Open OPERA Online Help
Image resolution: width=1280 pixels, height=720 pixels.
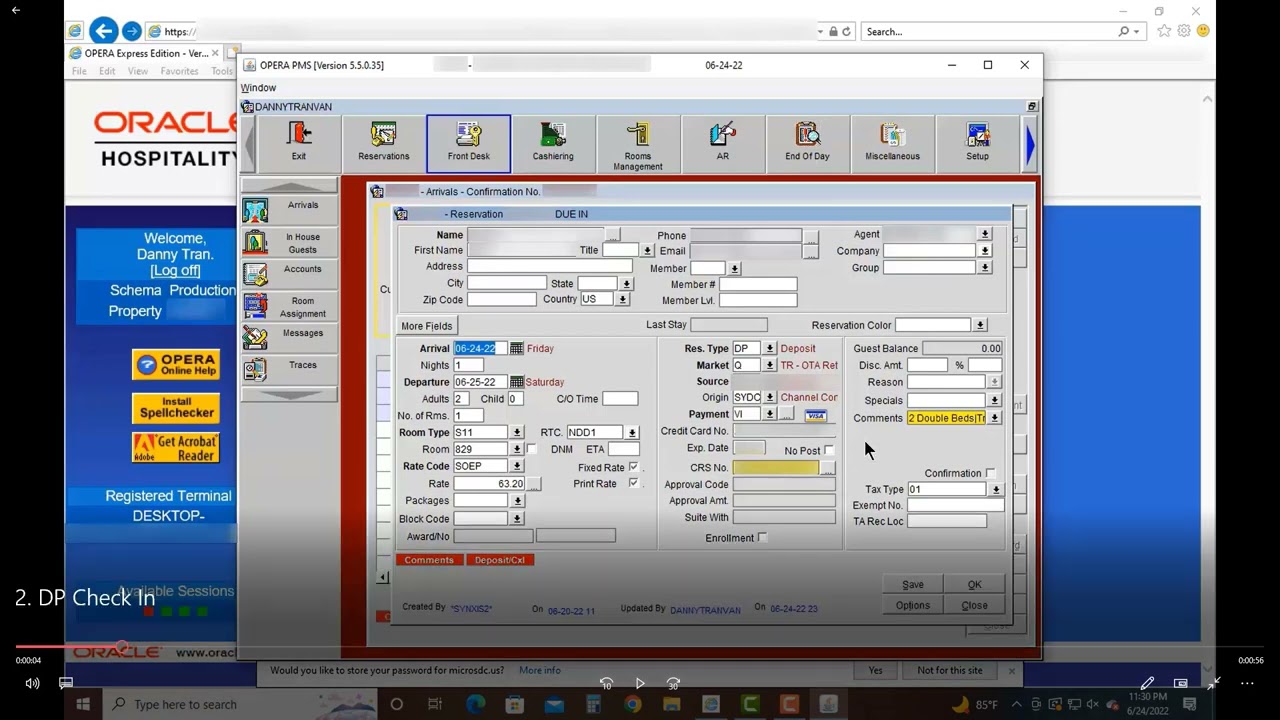(176, 365)
